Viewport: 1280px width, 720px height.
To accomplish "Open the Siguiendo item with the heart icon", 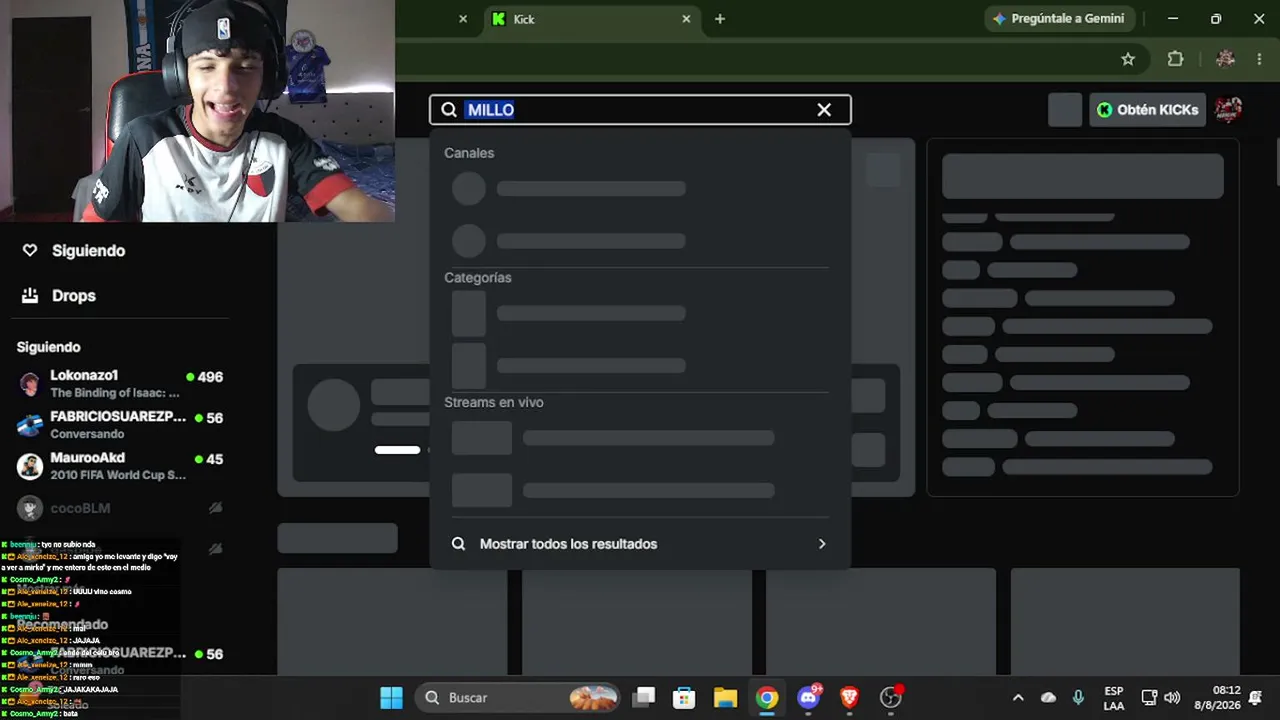I will click(74, 251).
